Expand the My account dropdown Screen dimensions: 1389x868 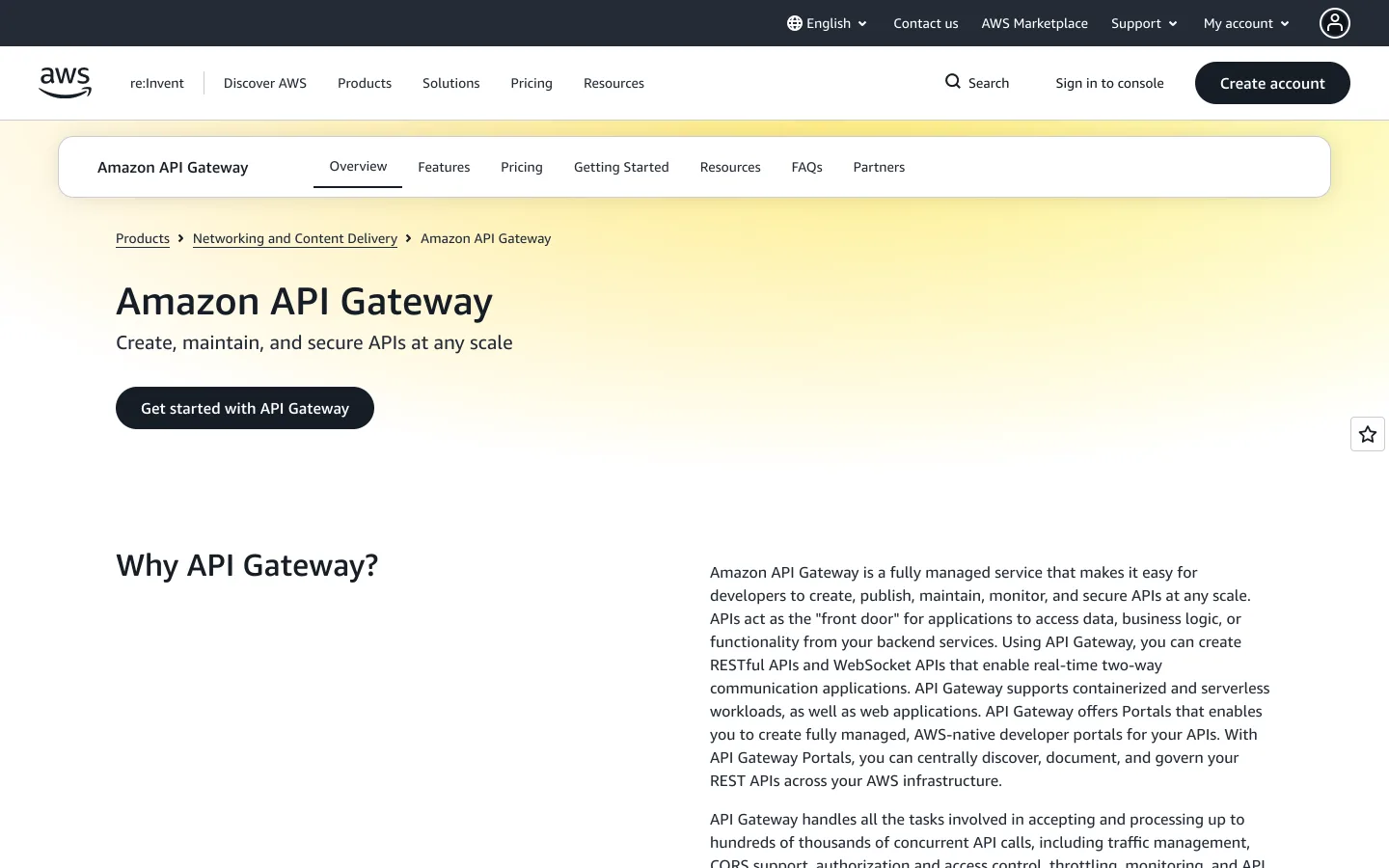(1246, 23)
